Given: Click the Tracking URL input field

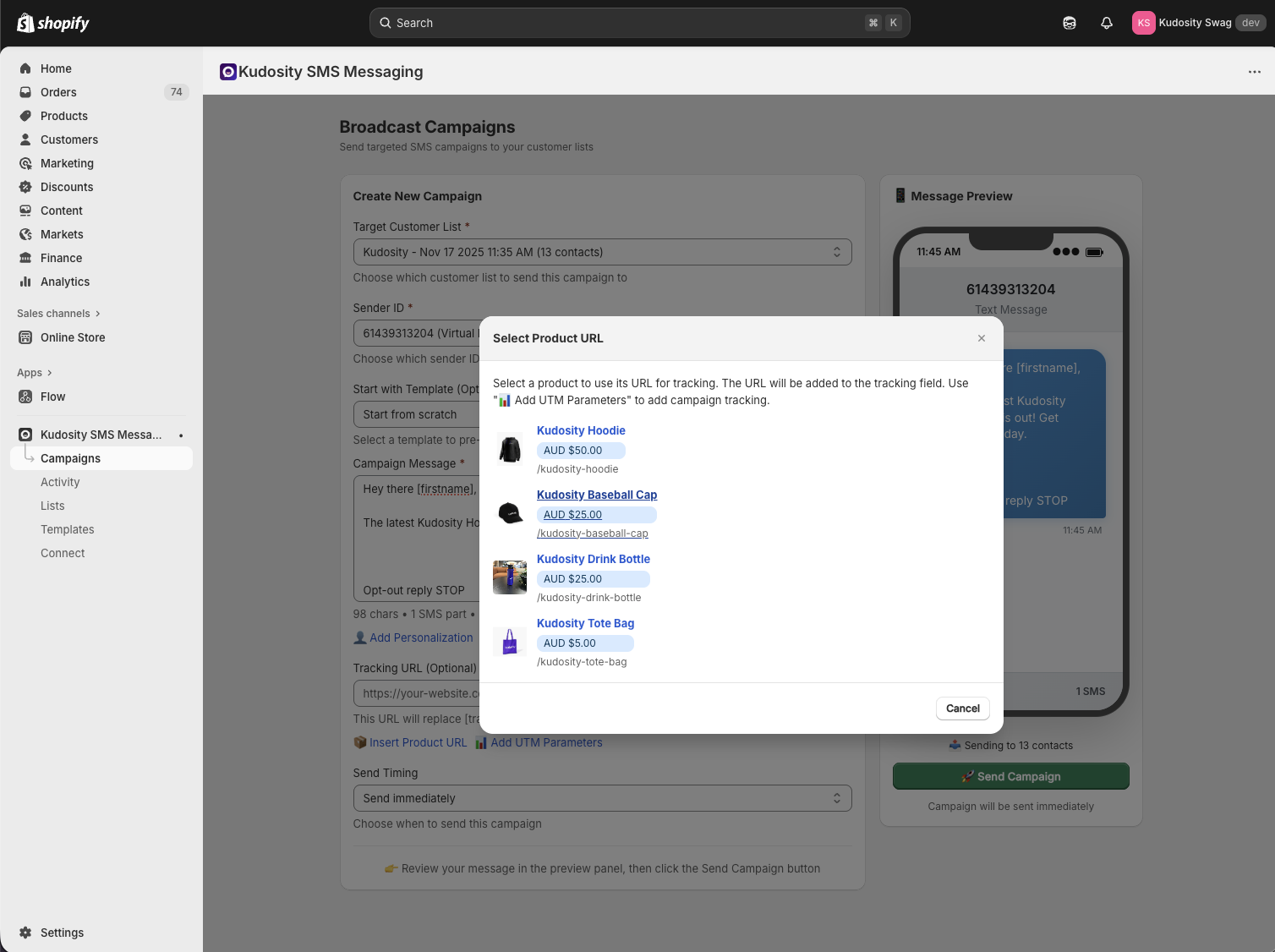Looking at the screenshot, I should point(416,693).
